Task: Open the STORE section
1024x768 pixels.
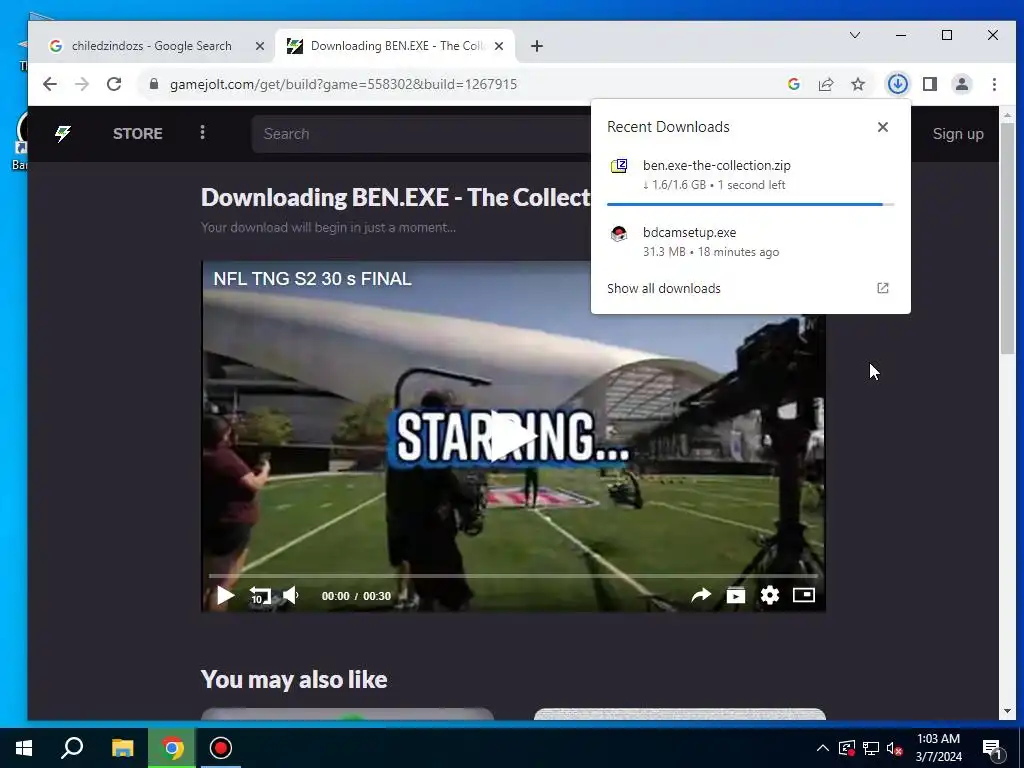Action: coord(137,133)
